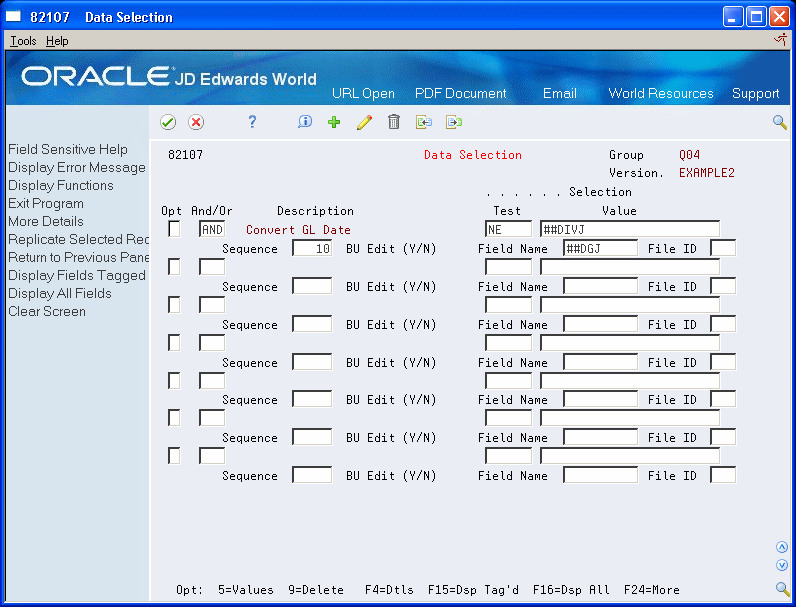Click the 5=Values option hint
This screenshot has width=796, height=607.
246,590
